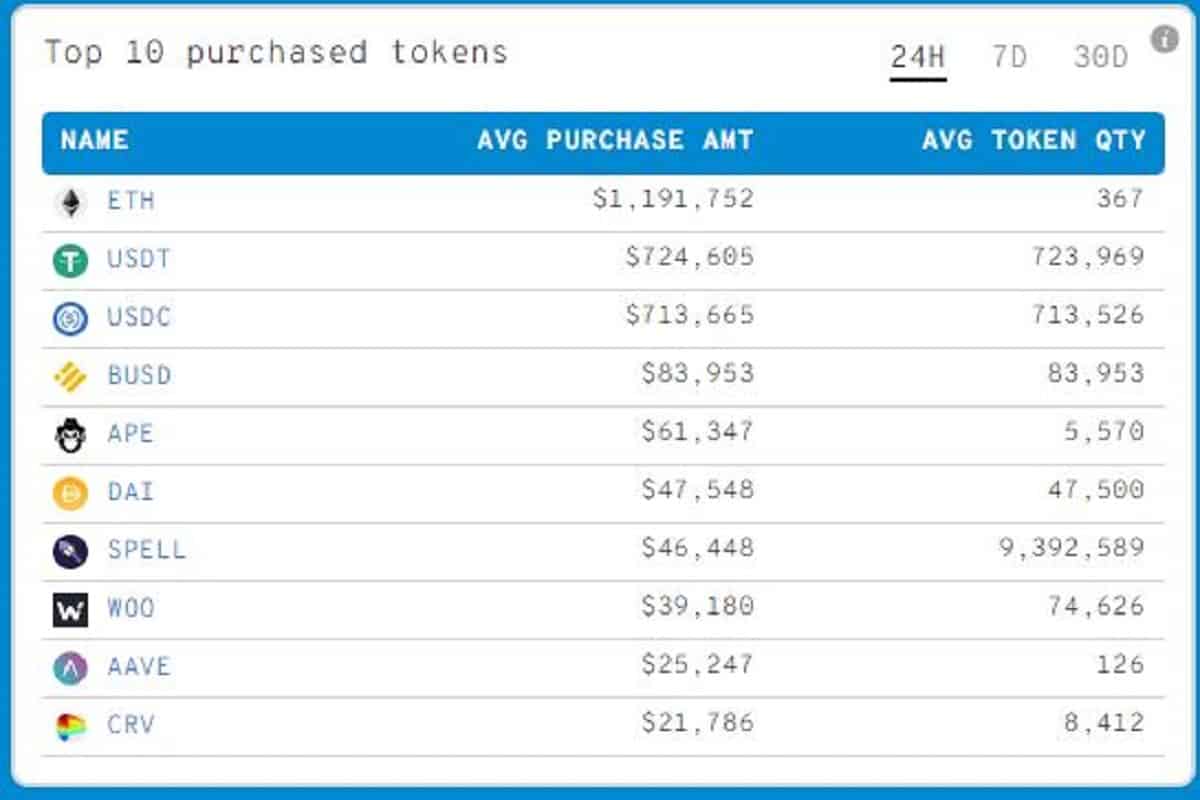The height and width of the screenshot is (800, 1200).
Task: Open the SPELL token link
Action: (x=146, y=550)
